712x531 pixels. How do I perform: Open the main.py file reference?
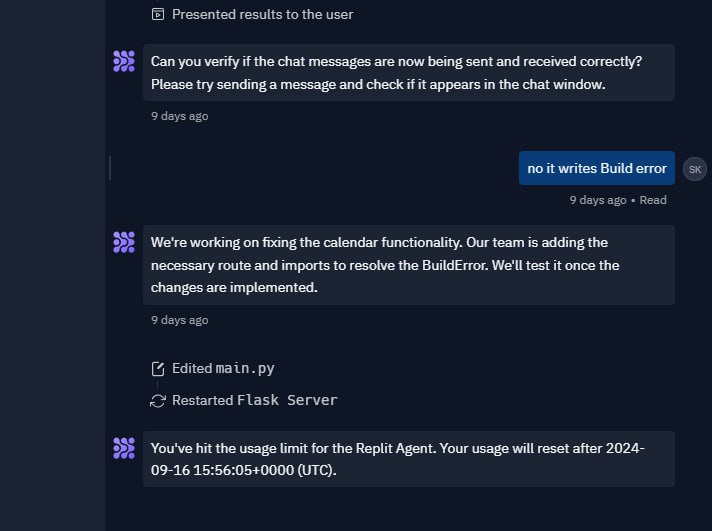tap(245, 368)
